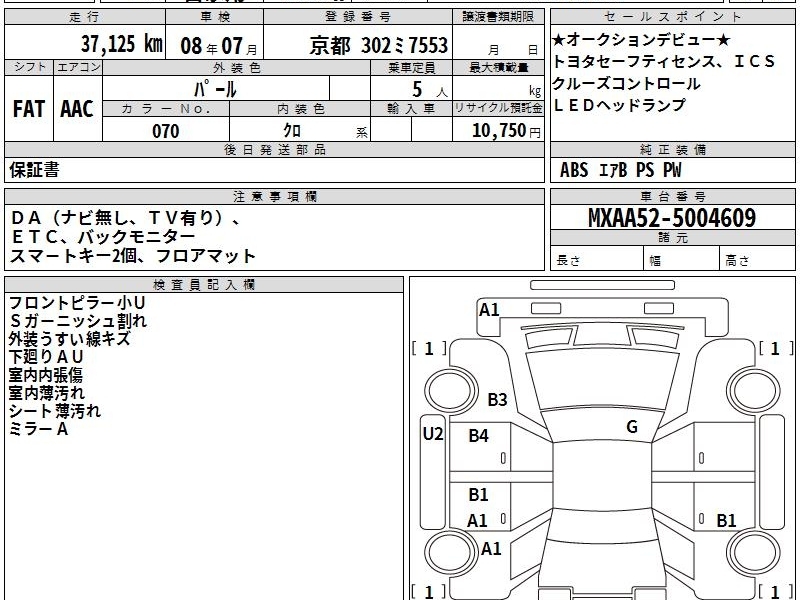Select the B4 mark on the front door

click(x=478, y=436)
